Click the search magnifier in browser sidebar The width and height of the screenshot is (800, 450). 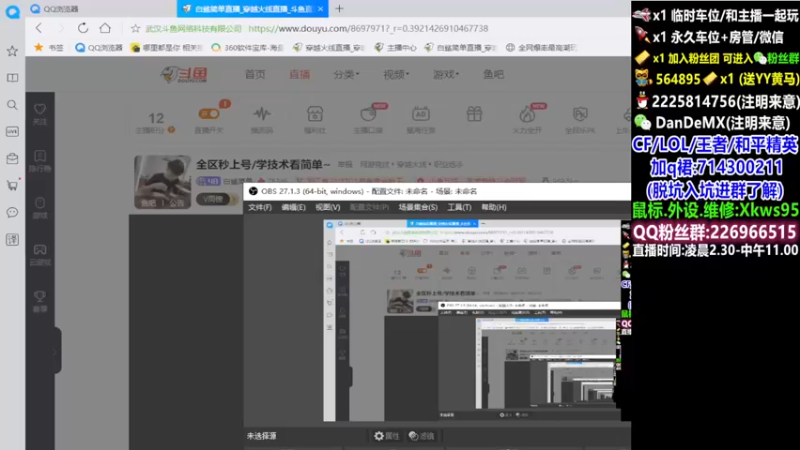(12, 105)
